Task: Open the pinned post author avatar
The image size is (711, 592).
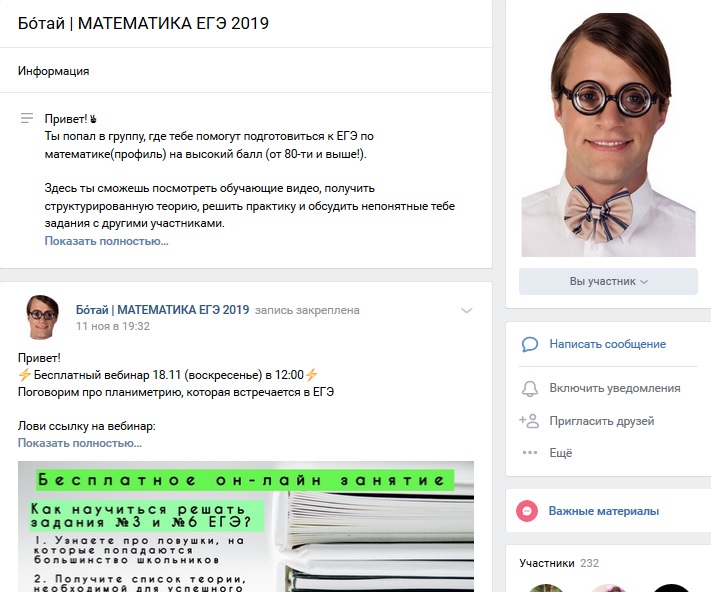Action: (43, 317)
